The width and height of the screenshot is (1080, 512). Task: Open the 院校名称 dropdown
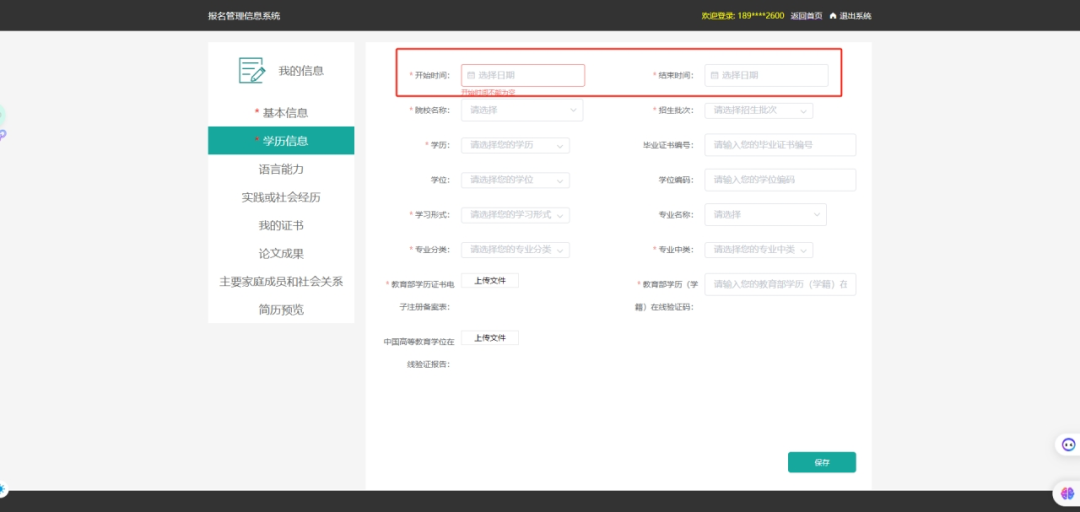522,110
